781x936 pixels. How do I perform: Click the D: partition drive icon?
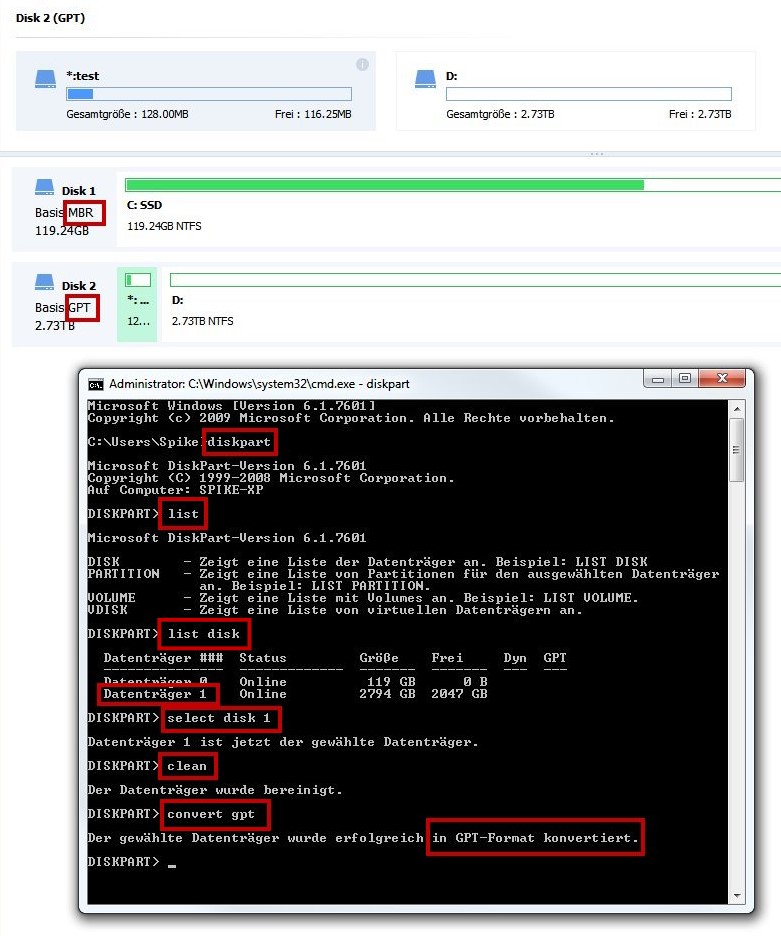[425, 79]
